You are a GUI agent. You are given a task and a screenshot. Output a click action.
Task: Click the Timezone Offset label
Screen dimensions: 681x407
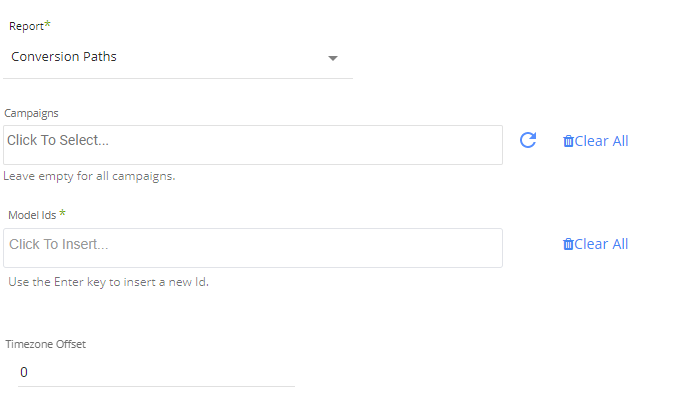[45, 344]
